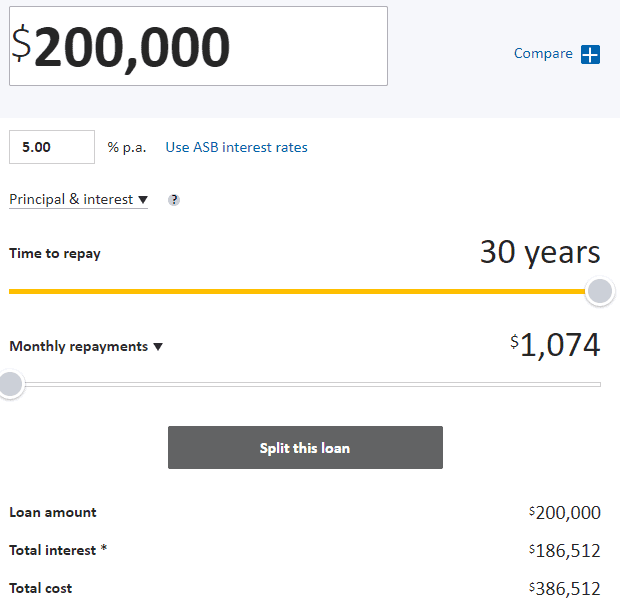Click the yellow Time to repay track
Screen dimensions: 620x612
click(x=300, y=291)
